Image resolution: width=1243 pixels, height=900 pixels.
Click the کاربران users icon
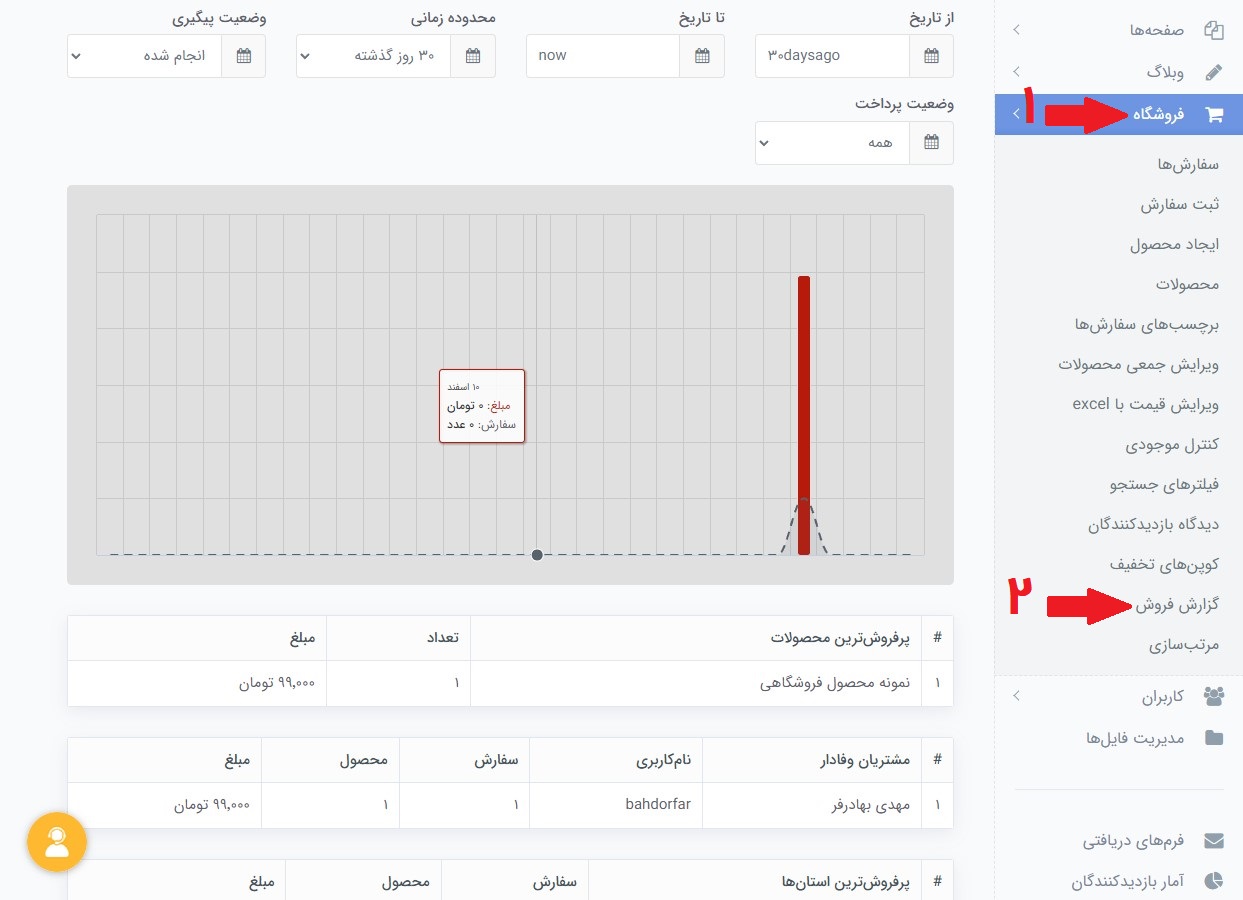click(1213, 696)
